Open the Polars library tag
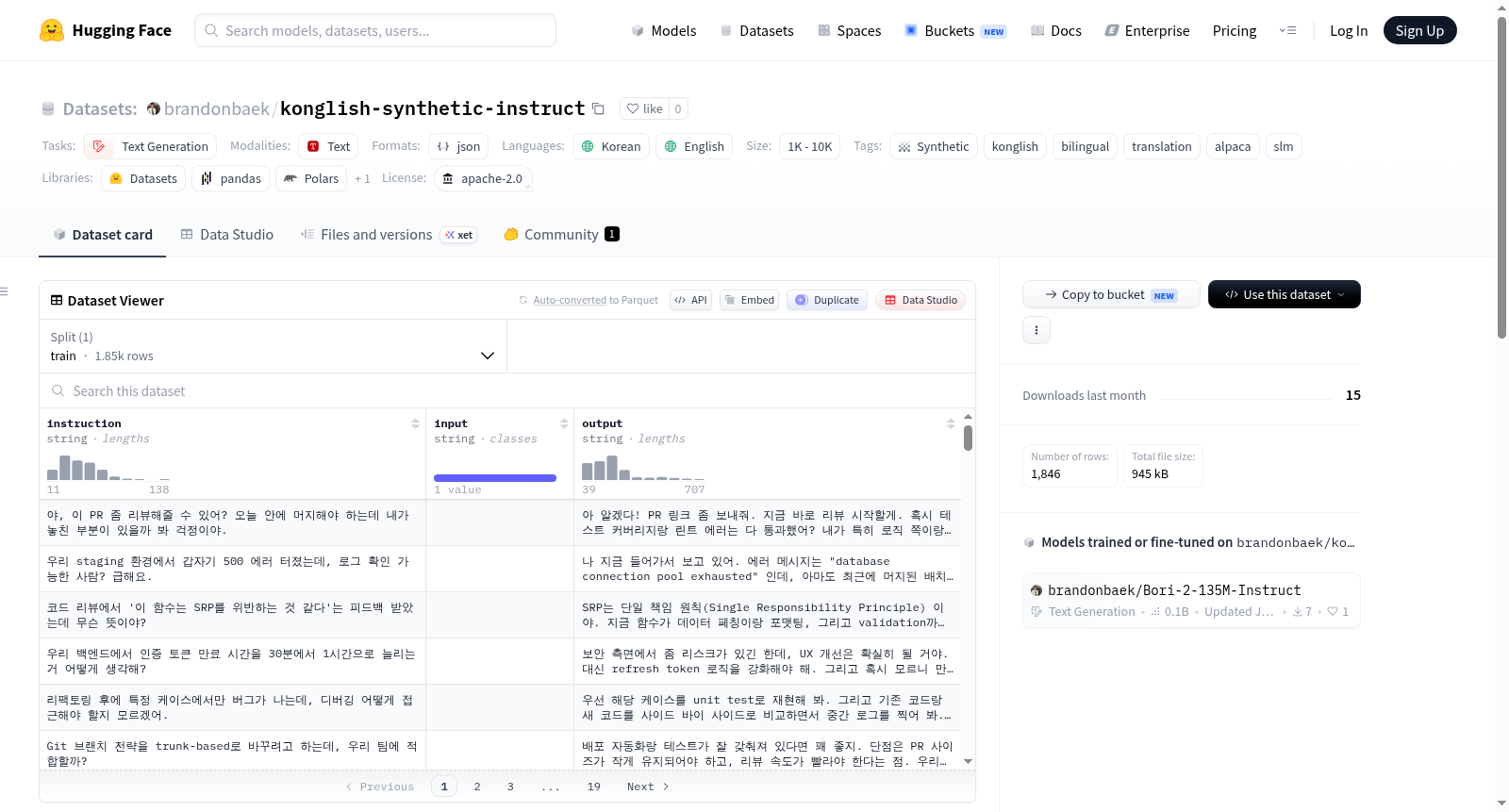This screenshot has height=812, width=1509. pos(311,178)
